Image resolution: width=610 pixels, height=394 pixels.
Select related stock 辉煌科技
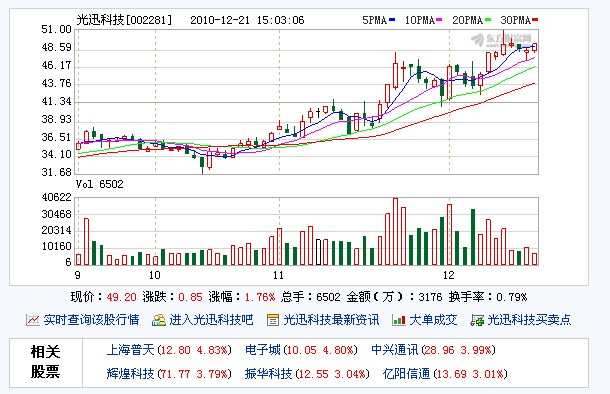(x=130, y=374)
